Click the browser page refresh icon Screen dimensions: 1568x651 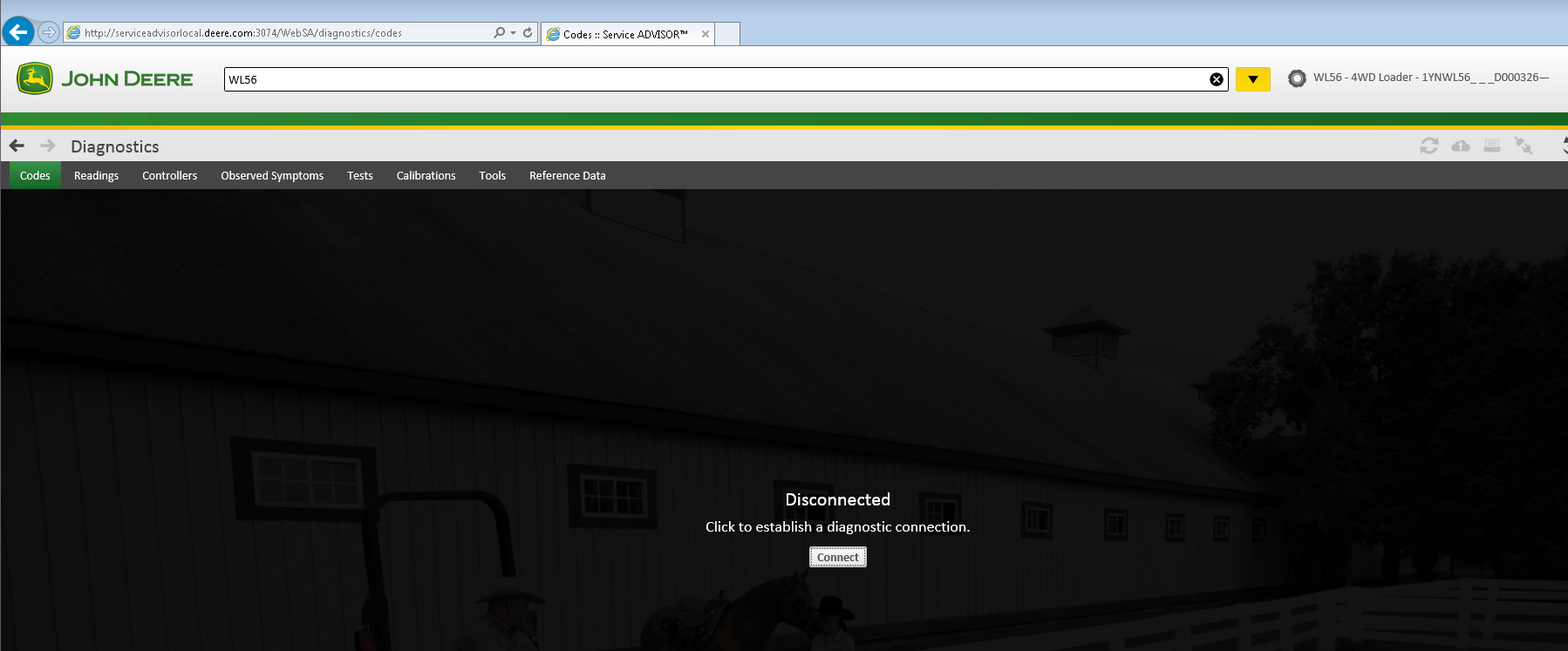click(528, 32)
